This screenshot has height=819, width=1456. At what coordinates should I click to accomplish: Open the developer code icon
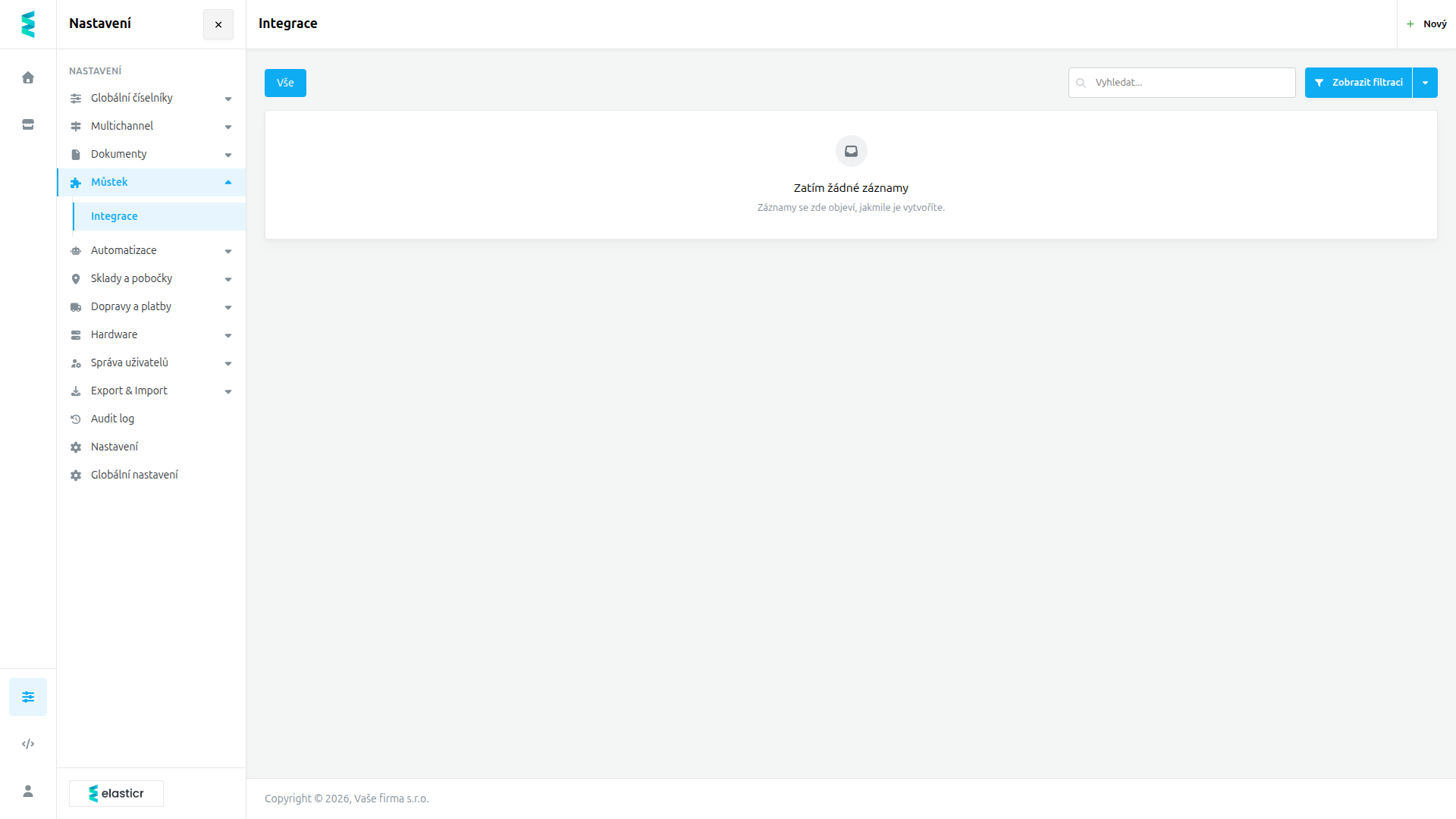click(x=28, y=744)
